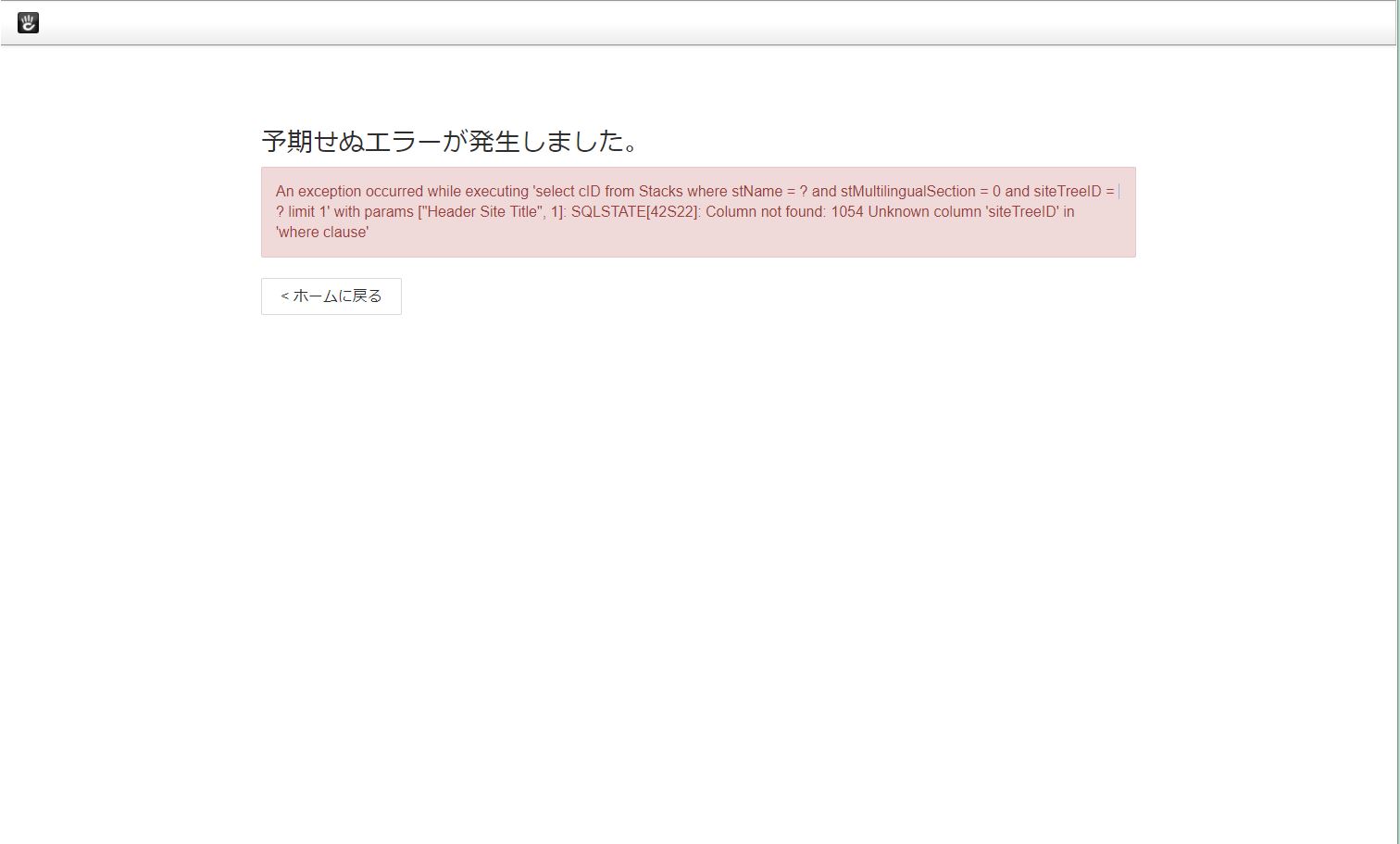Image resolution: width=1400 pixels, height=844 pixels.
Task: Click the 'limit 1' query text
Action: coord(308,212)
